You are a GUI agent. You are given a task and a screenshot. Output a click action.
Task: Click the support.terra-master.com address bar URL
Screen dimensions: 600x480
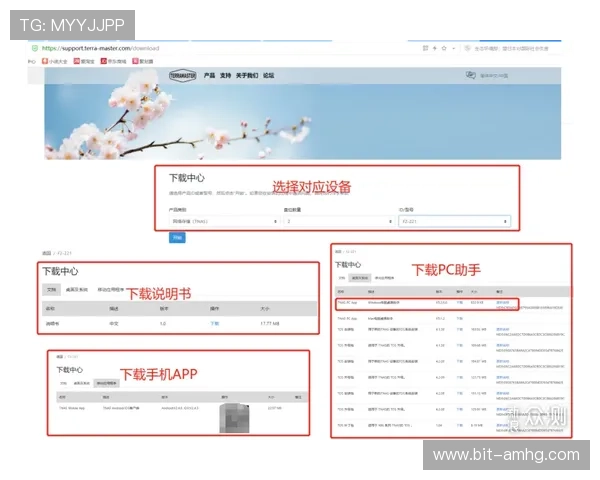(100, 48)
